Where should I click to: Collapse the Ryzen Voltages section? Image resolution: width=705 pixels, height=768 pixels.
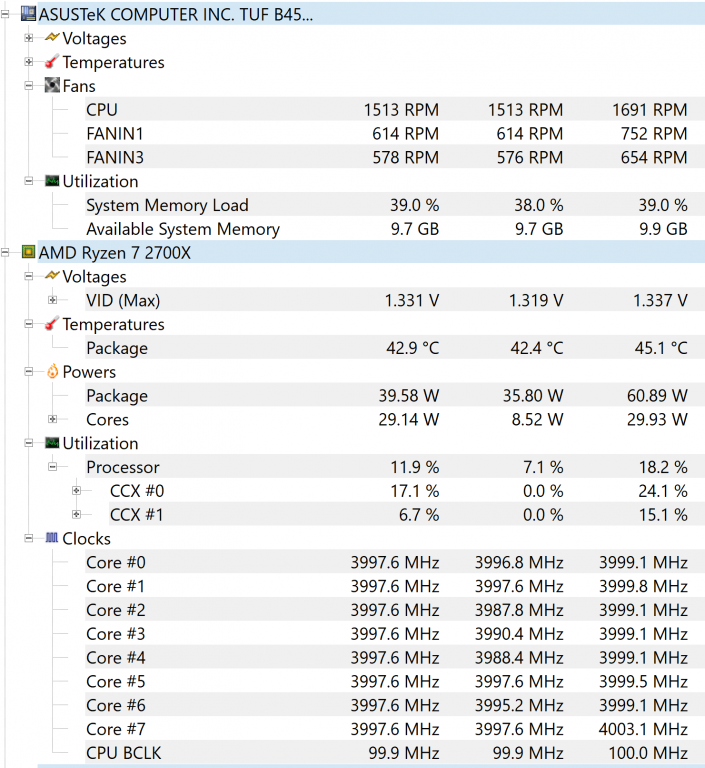(x=29, y=276)
